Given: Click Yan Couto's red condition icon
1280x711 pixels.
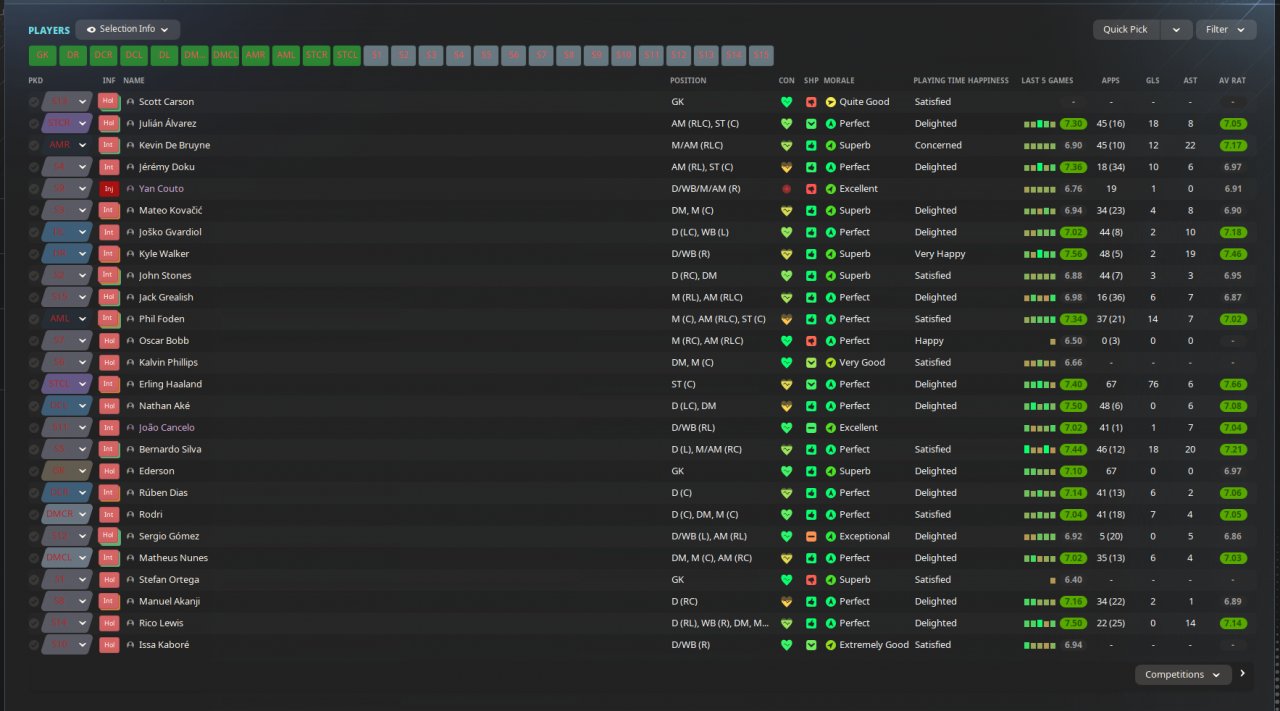Looking at the screenshot, I should coord(786,189).
